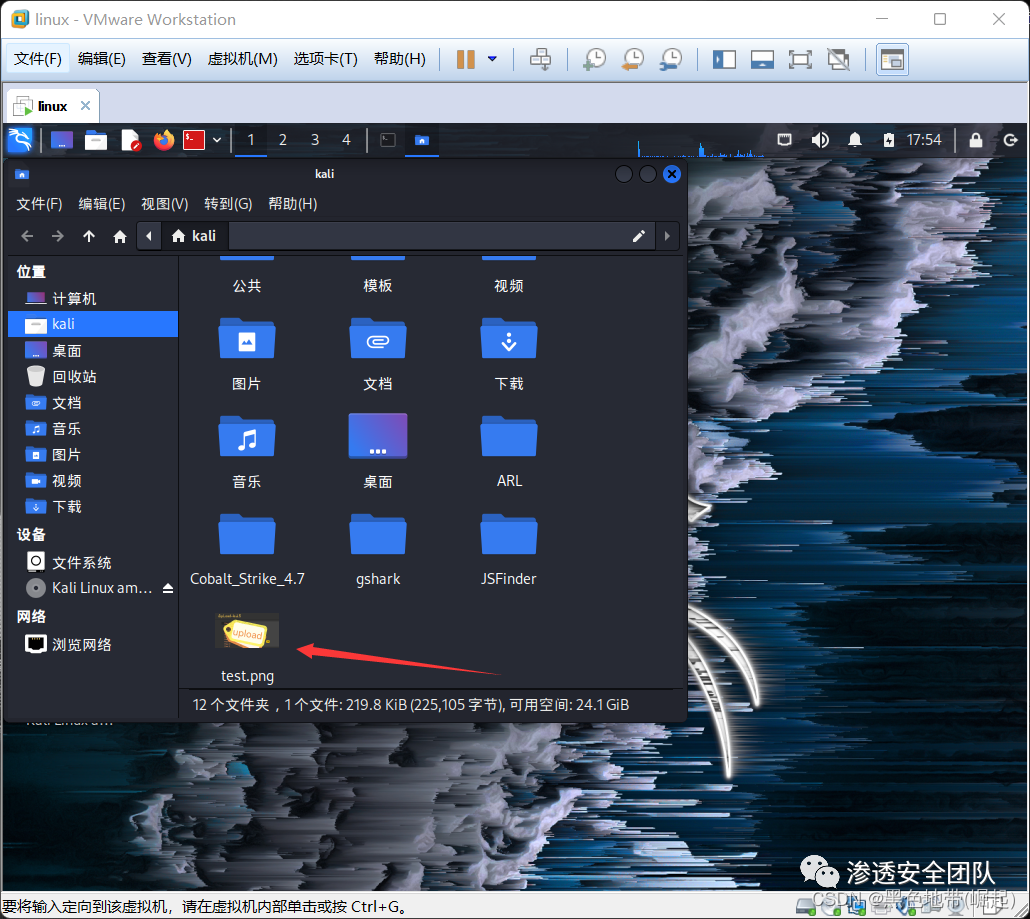Switch to workspace 2
This screenshot has height=919, width=1030.
(x=282, y=140)
